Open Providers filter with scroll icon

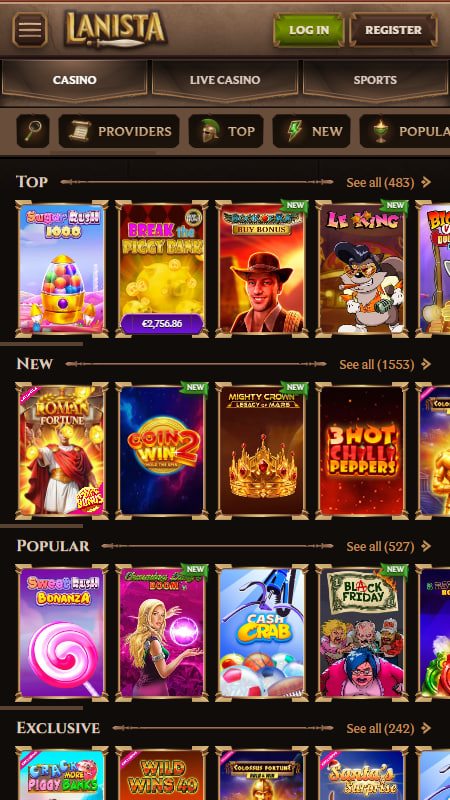[x=119, y=131]
